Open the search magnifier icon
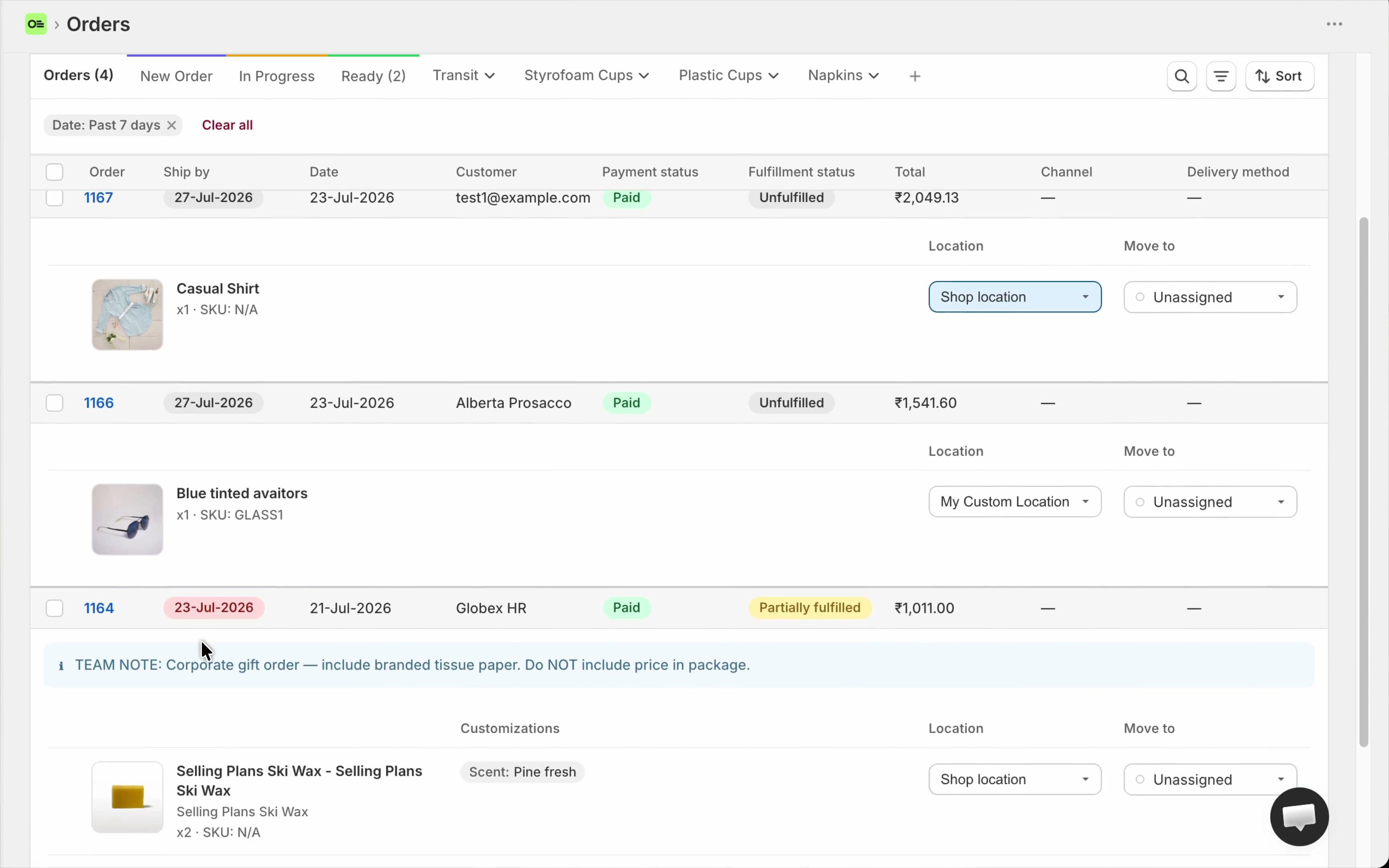 coord(1182,76)
